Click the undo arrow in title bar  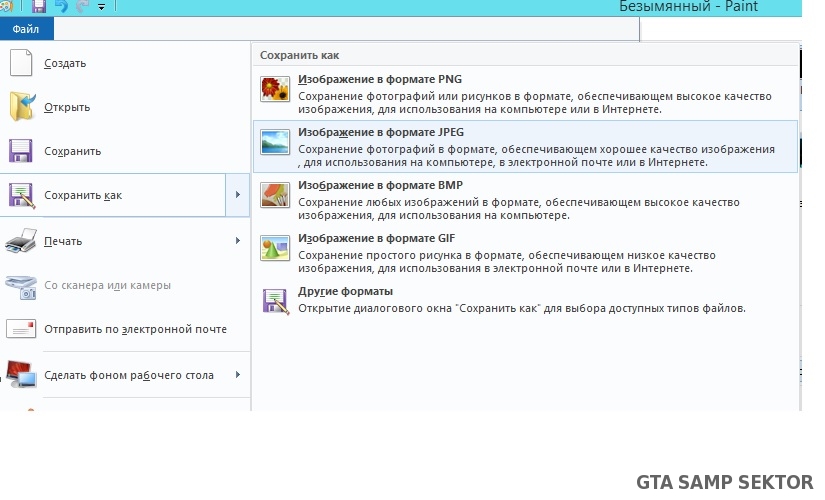[62, 6]
